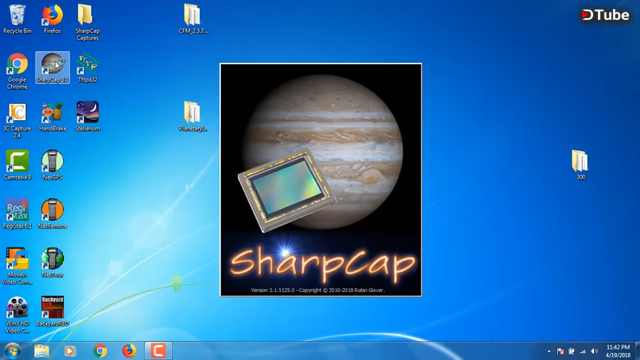
Task: Open the volume speaker tray icon
Action: (x=594, y=351)
